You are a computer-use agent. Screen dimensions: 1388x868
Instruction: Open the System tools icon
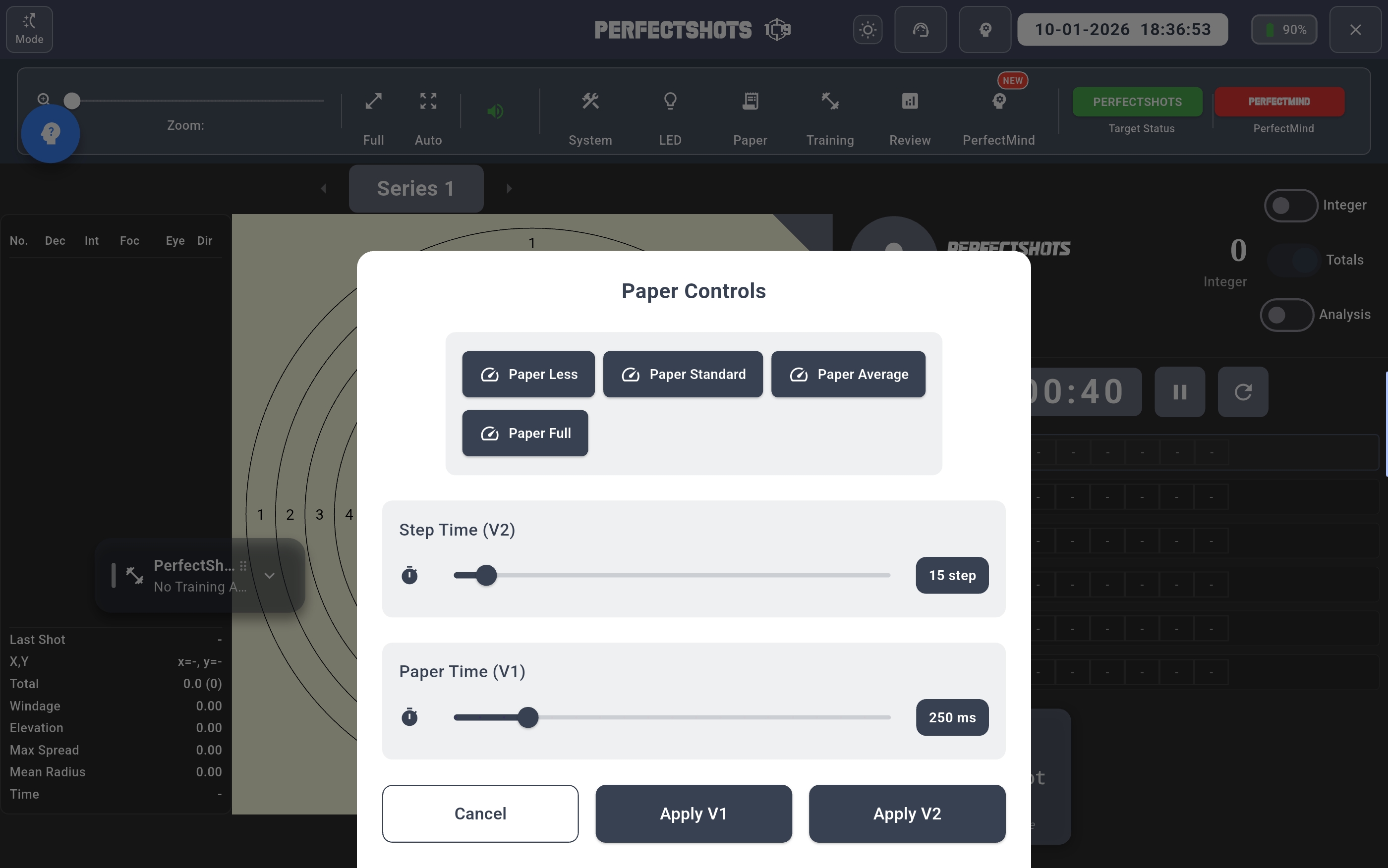coord(590,102)
